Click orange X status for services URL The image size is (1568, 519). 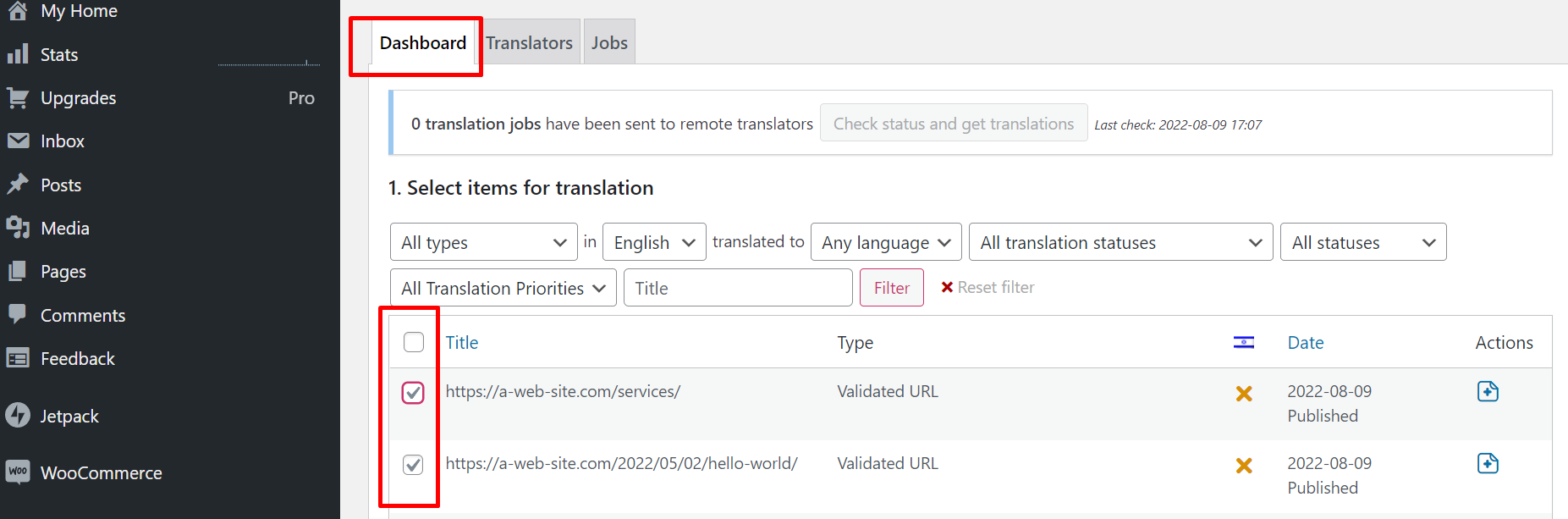(x=1244, y=393)
